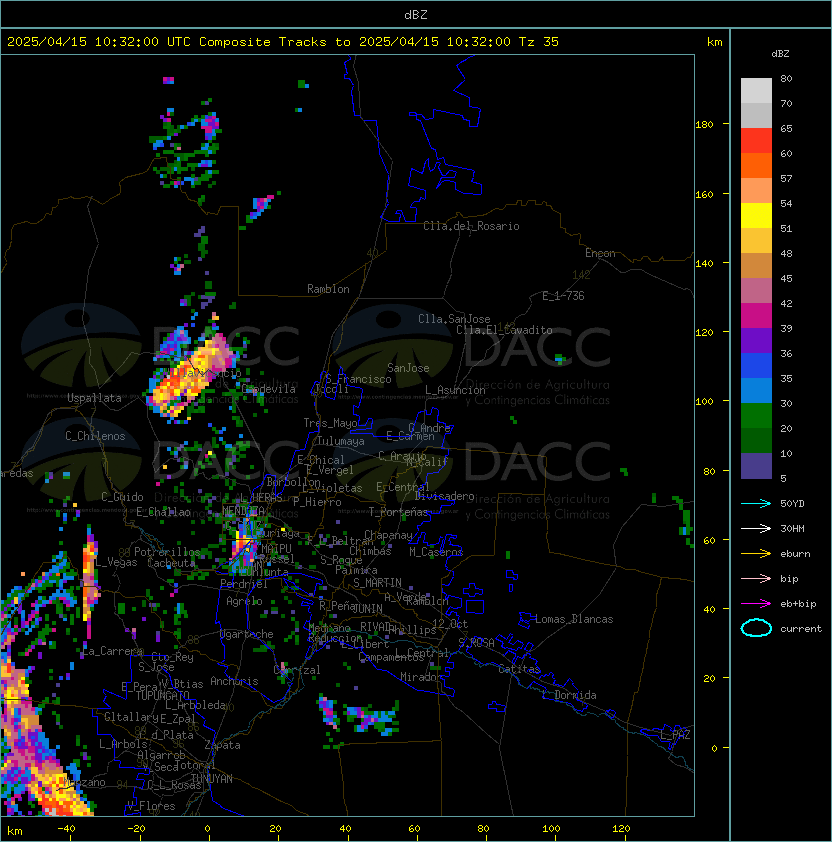This screenshot has height=842, width=832.
Task: Click the Lomas_Blancas map label
Action: click(x=574, y=619)
